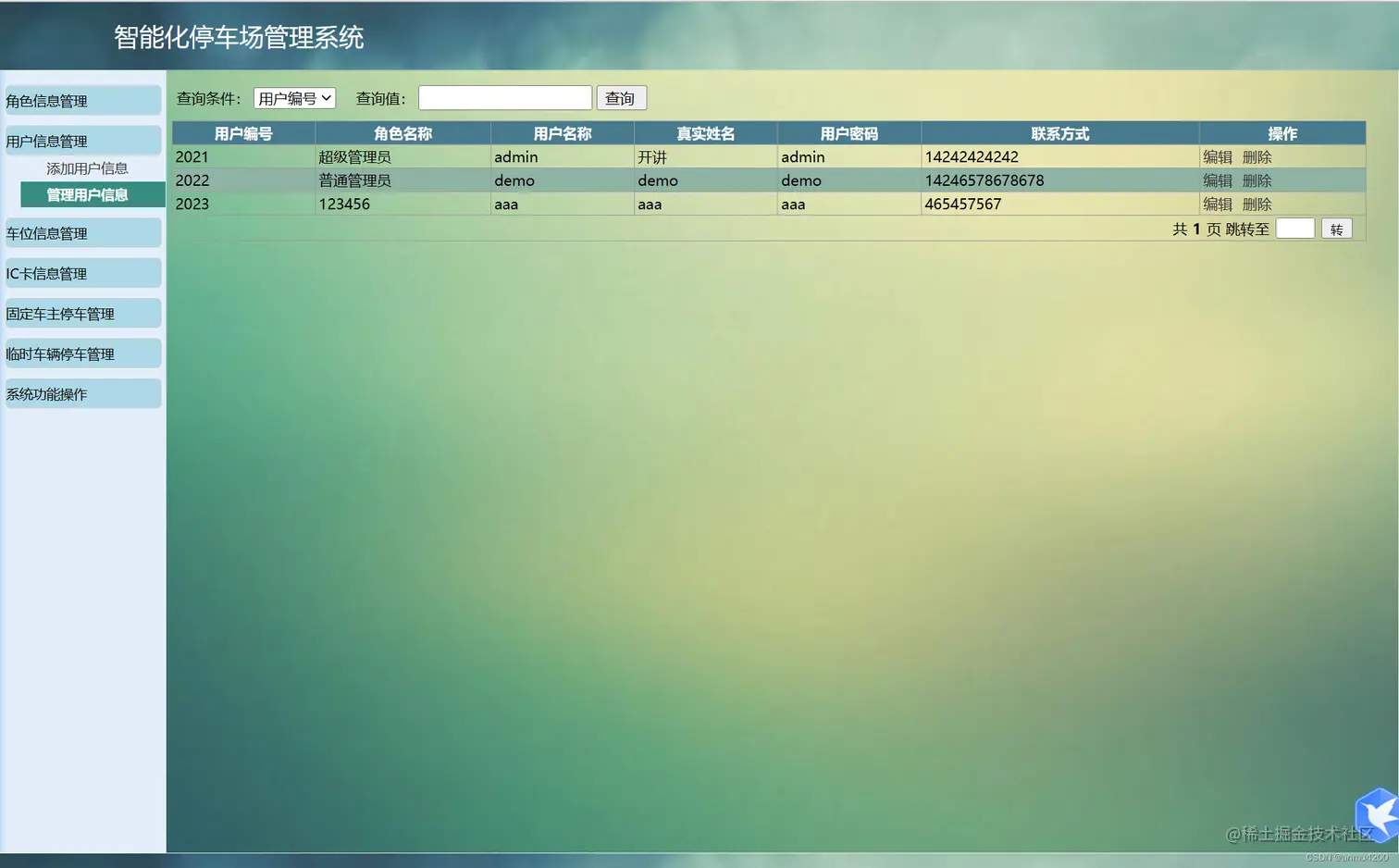Click the 角色名称 column header
The image size is (1399, 868).
(x=402, y=133)
